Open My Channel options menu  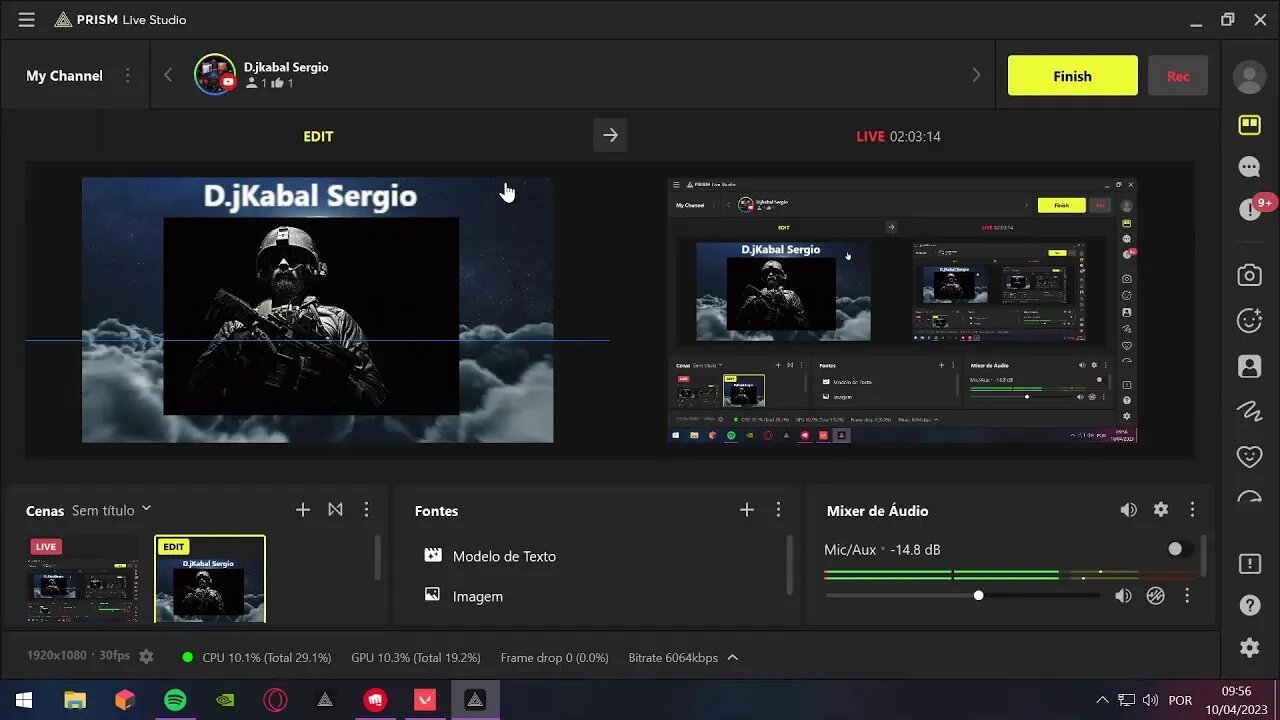pos(127,76)
